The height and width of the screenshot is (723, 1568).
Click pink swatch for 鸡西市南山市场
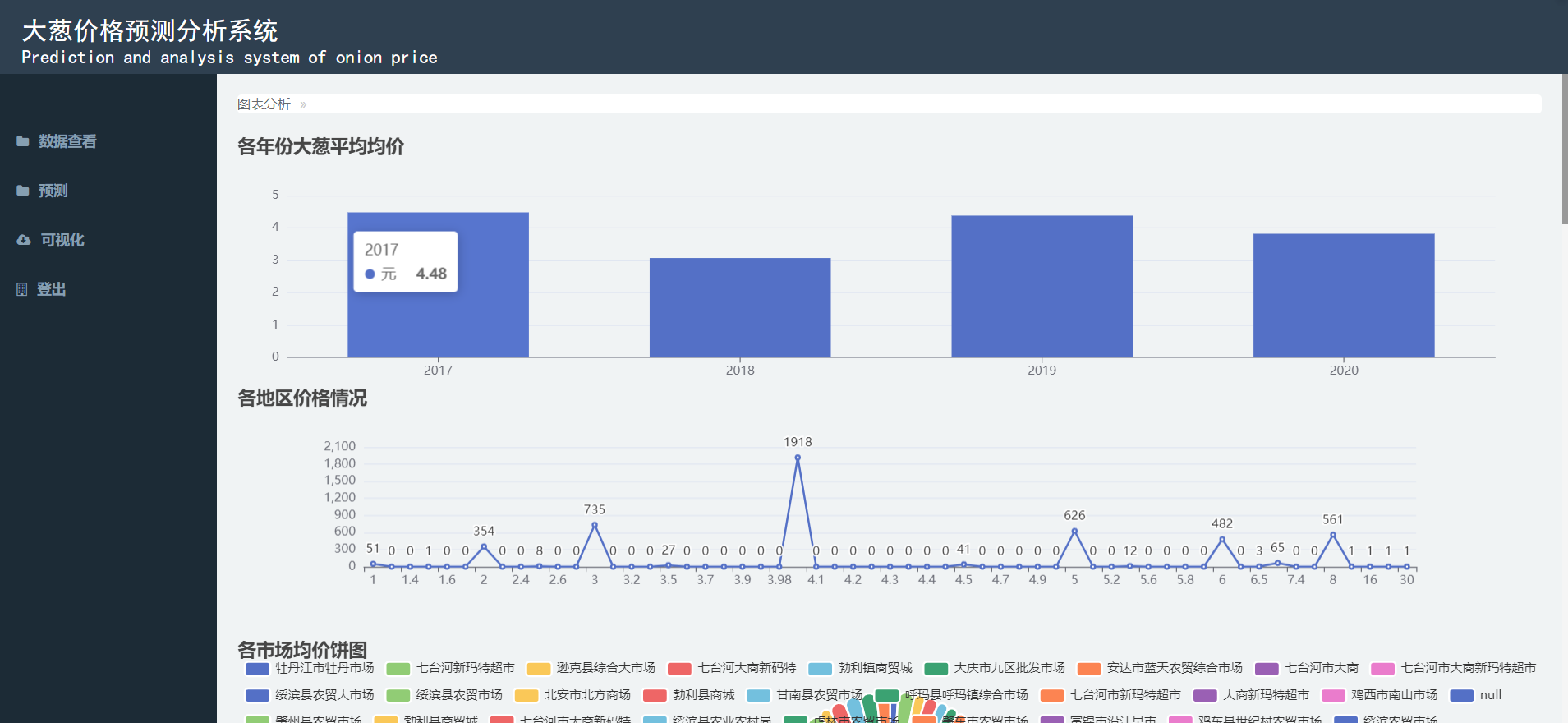click(x=1333, y=695)
